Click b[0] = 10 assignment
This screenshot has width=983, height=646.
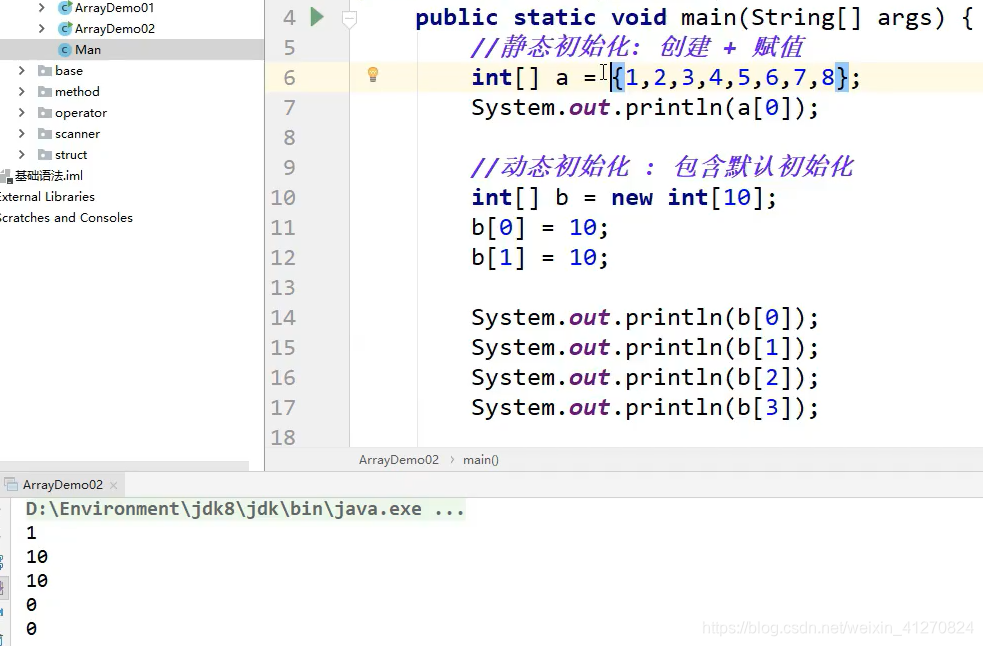pyautogui.click(x=540, y=228)
